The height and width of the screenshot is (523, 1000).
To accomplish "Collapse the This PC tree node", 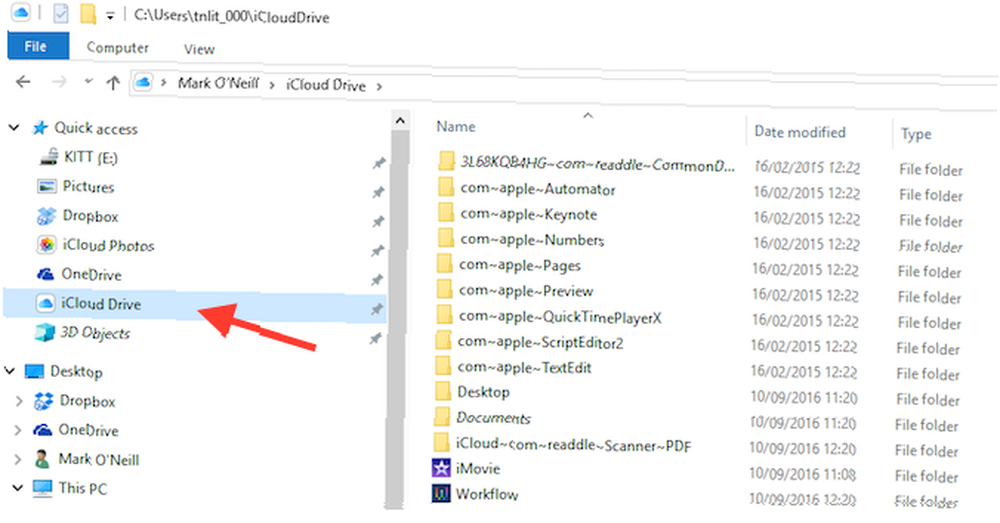I will (17, 488).
